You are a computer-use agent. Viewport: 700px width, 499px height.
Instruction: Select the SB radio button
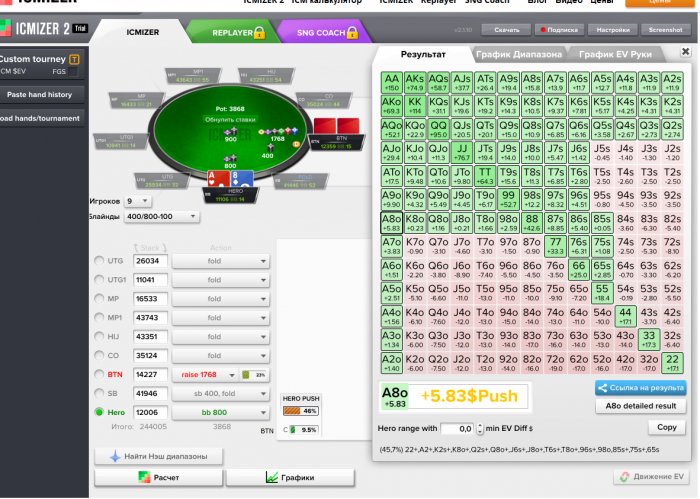pos(99,393)
